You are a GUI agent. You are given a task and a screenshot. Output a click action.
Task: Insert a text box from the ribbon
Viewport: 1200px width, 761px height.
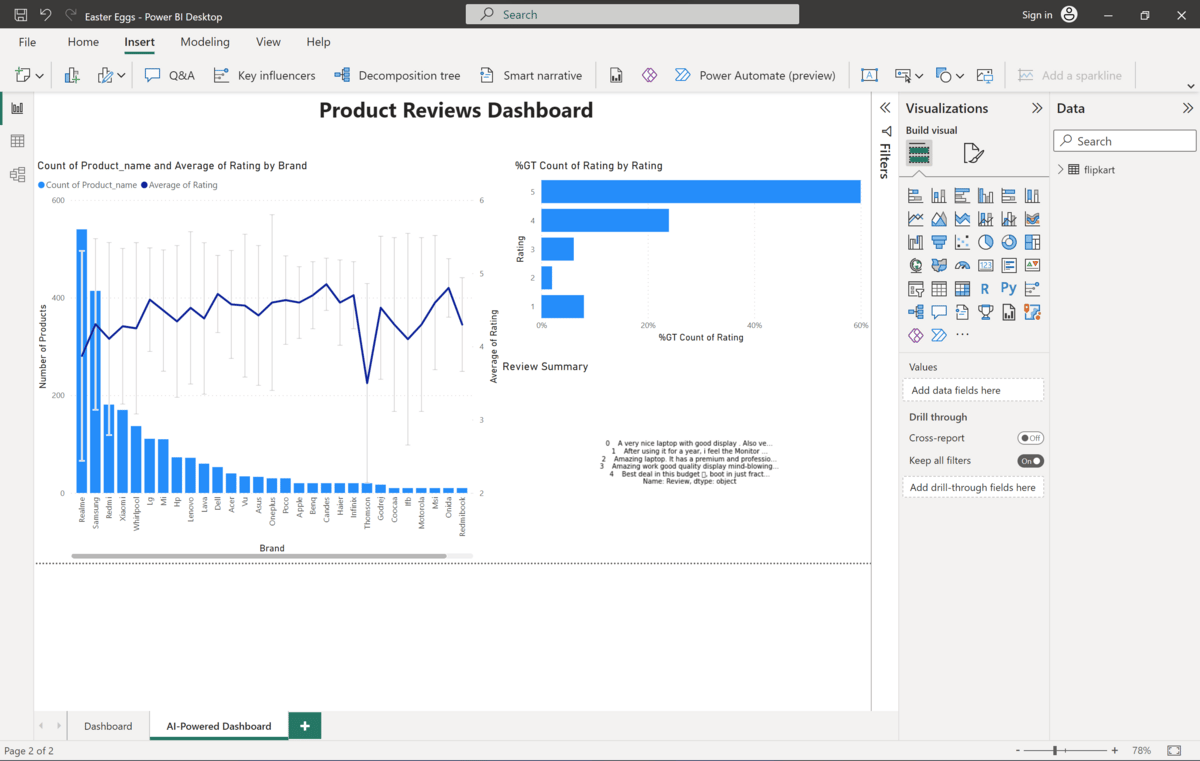coord(869,75)
